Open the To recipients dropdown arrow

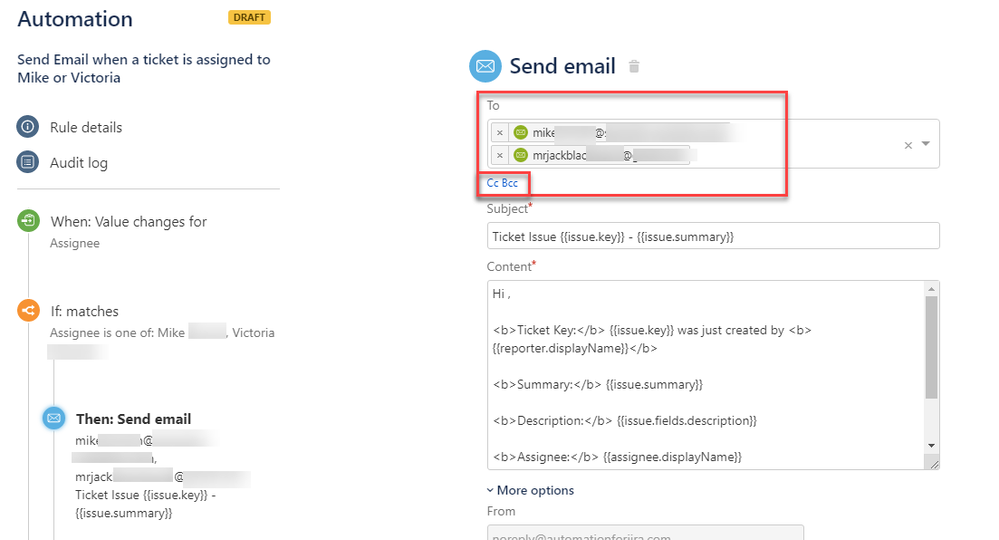point(926,144)
